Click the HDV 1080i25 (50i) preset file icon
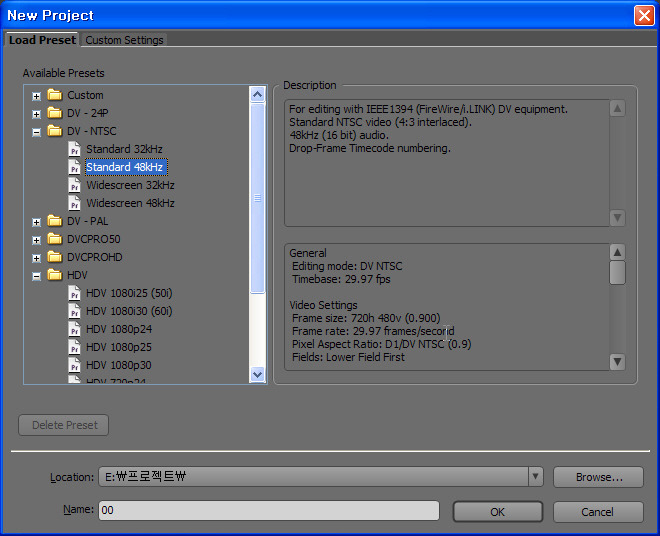Screen dimensions: 660x536 [75, 293]
